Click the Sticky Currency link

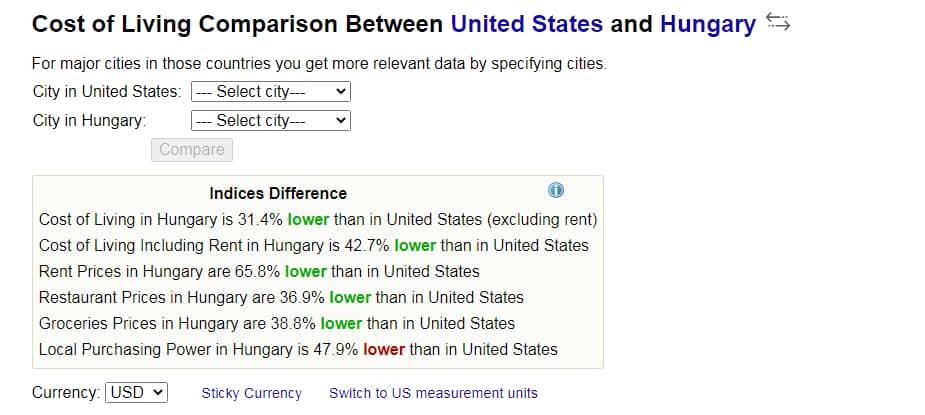(251, 393)
